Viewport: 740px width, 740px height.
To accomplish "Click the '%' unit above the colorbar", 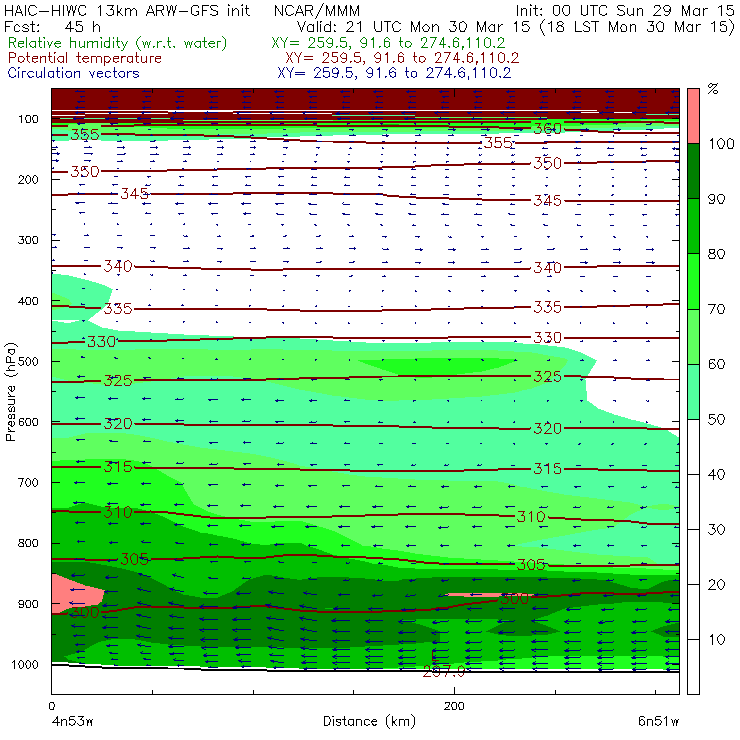I will [713, 89].
